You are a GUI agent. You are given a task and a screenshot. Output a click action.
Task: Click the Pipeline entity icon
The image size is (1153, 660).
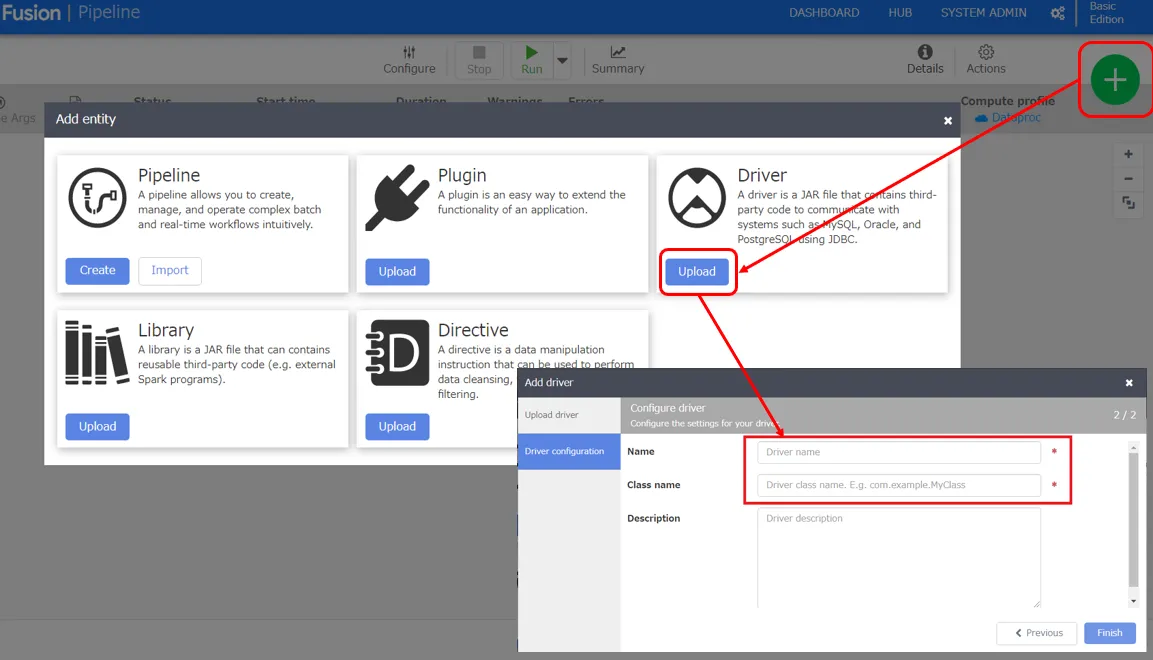[x=97, y=196]
